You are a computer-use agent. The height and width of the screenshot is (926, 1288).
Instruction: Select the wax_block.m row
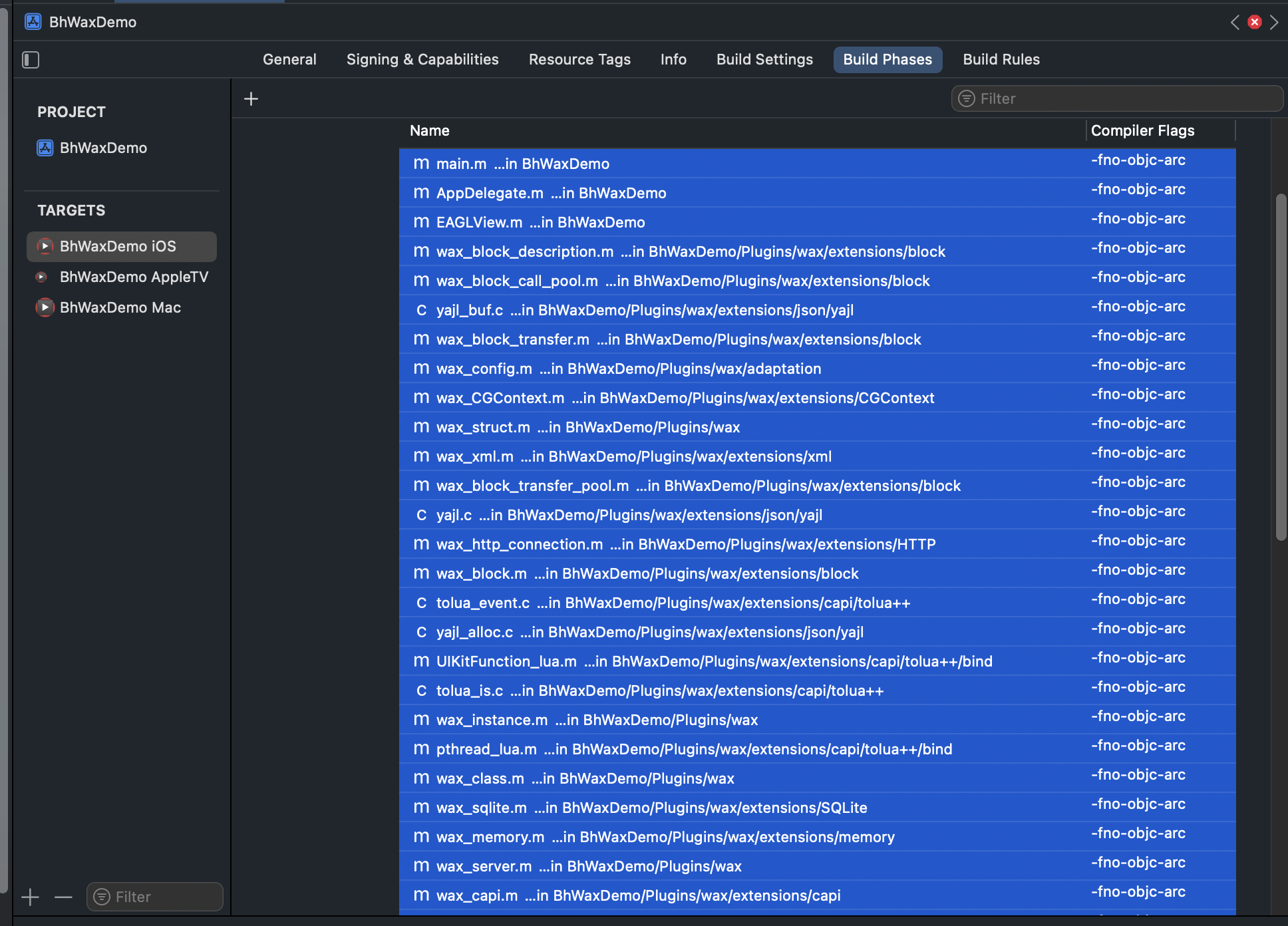point(817,573)
